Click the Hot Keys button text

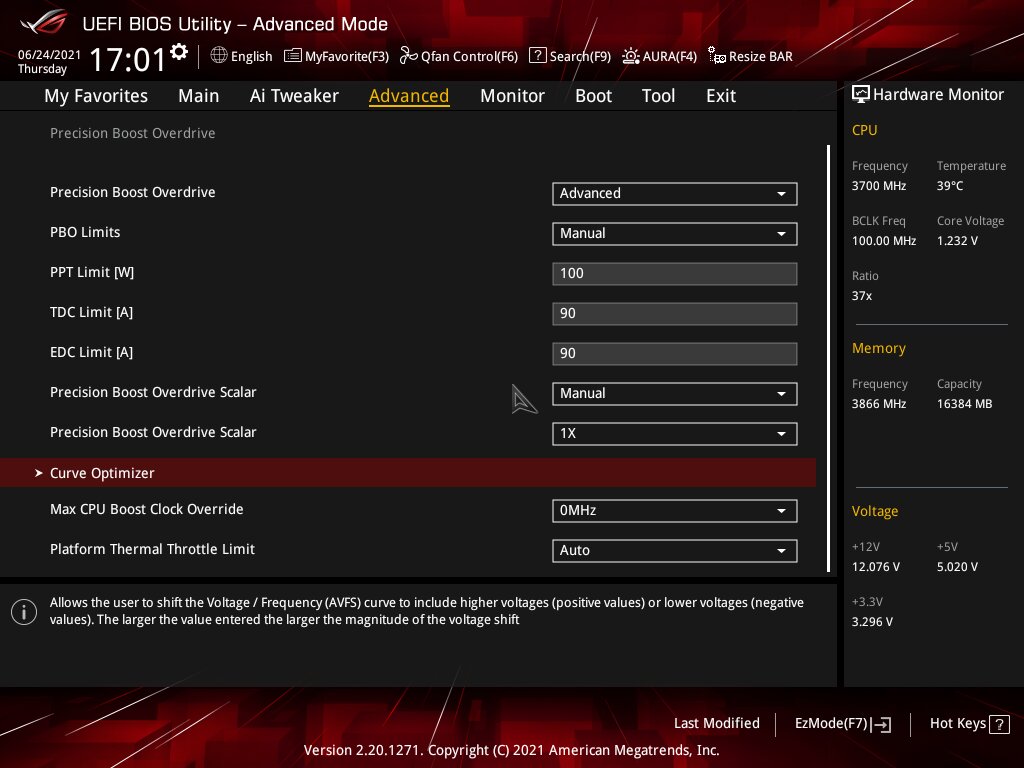click(957, 724)
